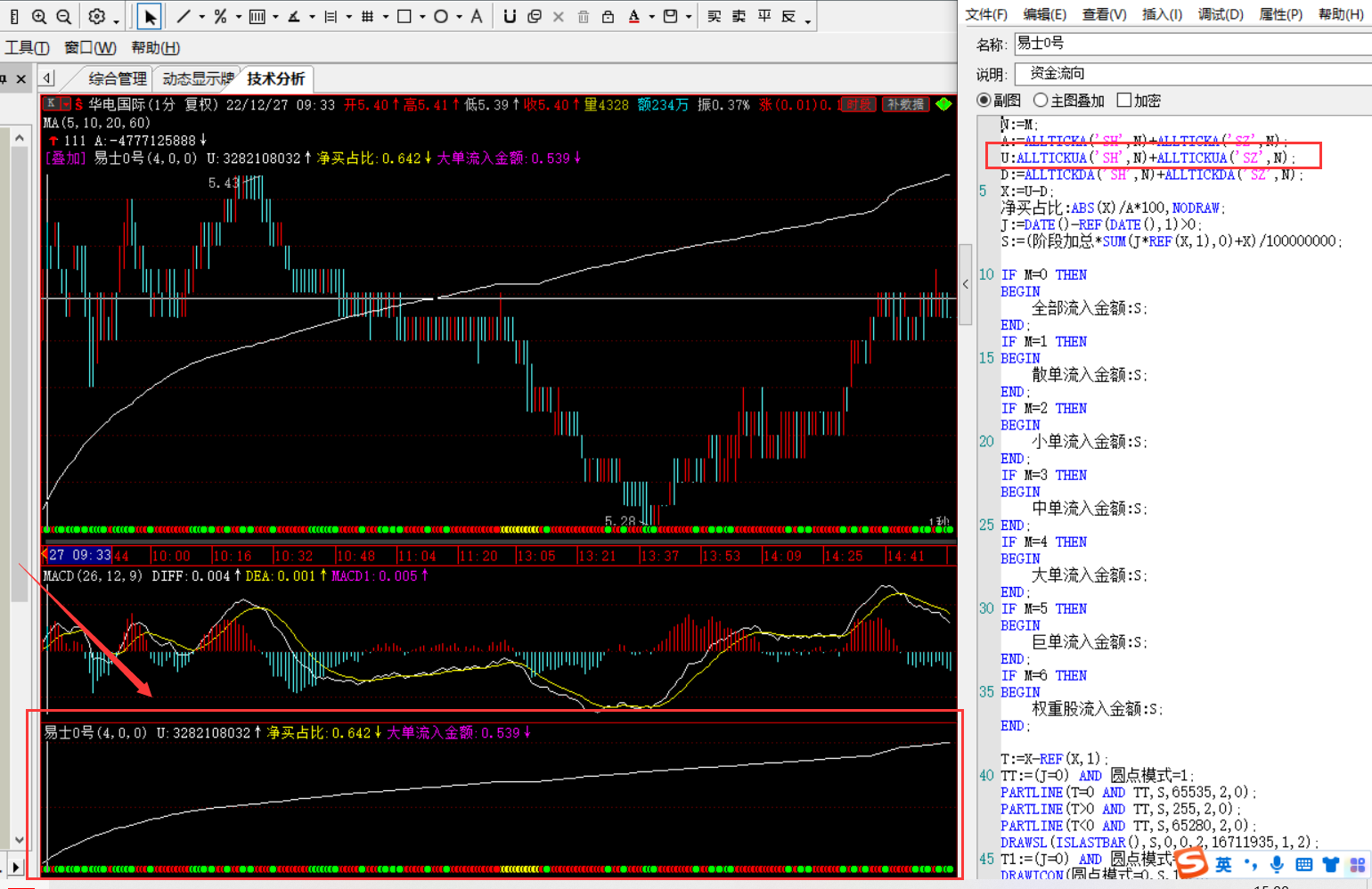Click the trash delete drawings icon
1372x889 pixels.
tap(584, 16)
